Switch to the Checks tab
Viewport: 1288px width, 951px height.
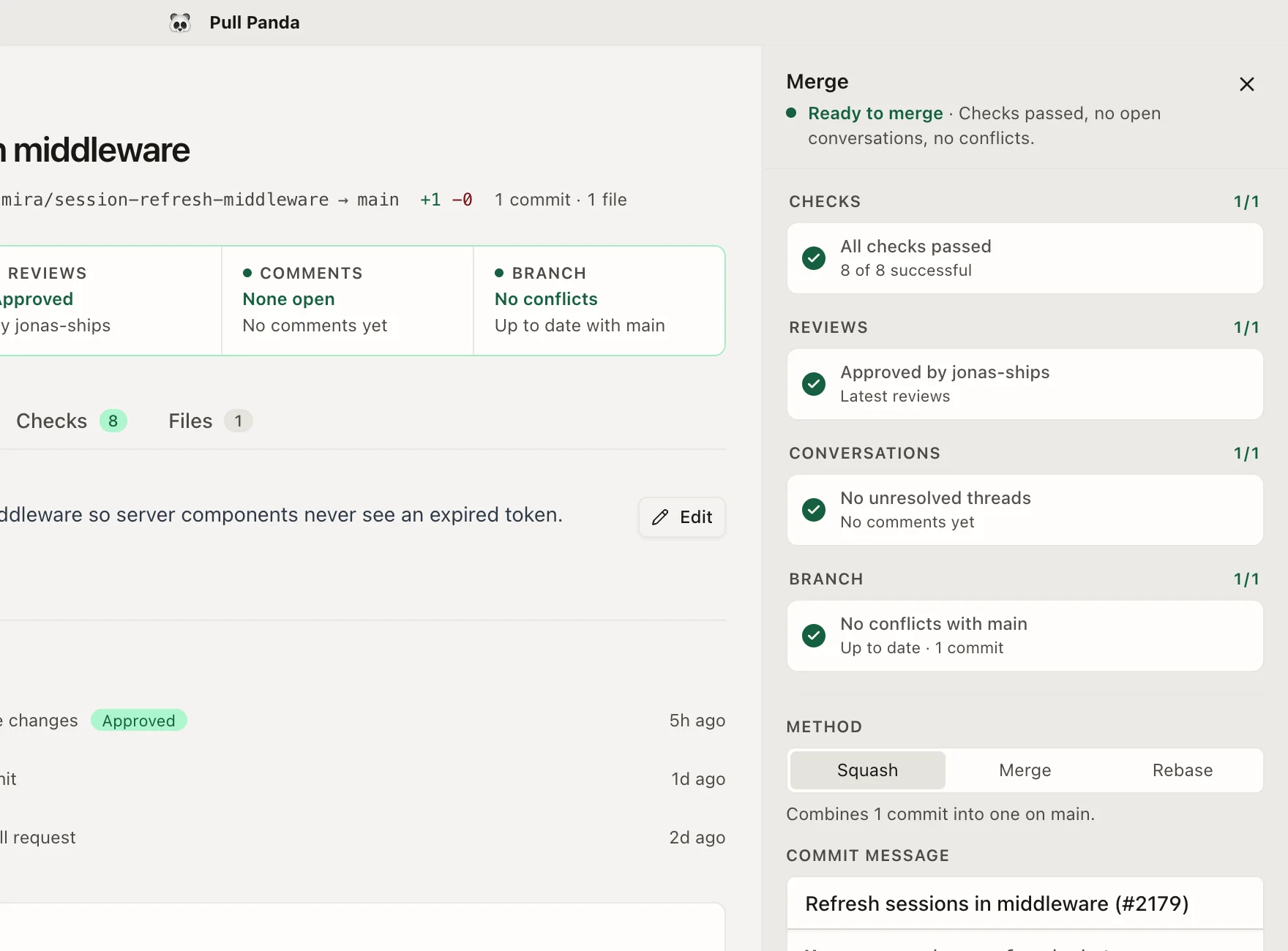[x=71, y=421]
